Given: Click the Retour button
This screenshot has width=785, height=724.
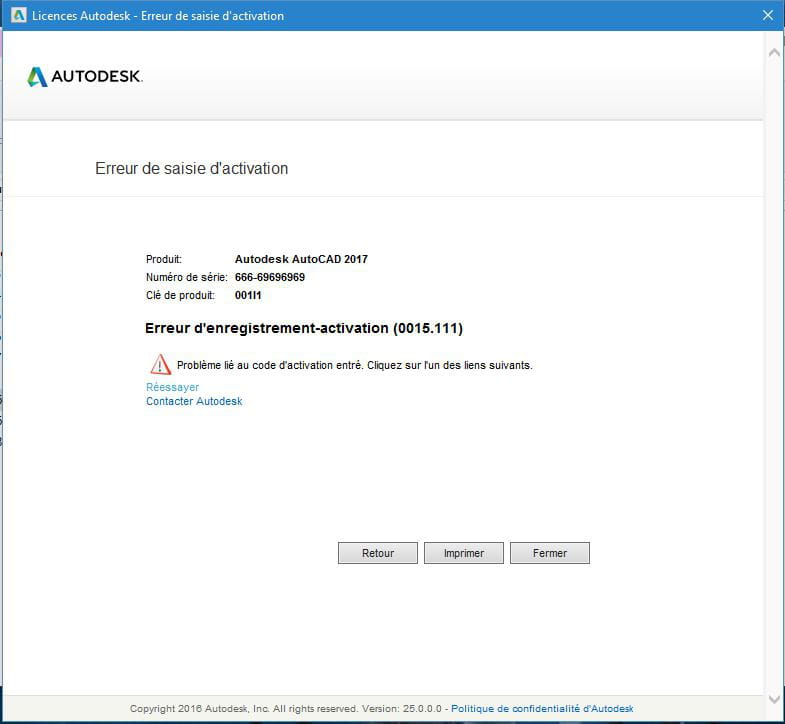Looking at the screenshot, I should coord(377,553).
